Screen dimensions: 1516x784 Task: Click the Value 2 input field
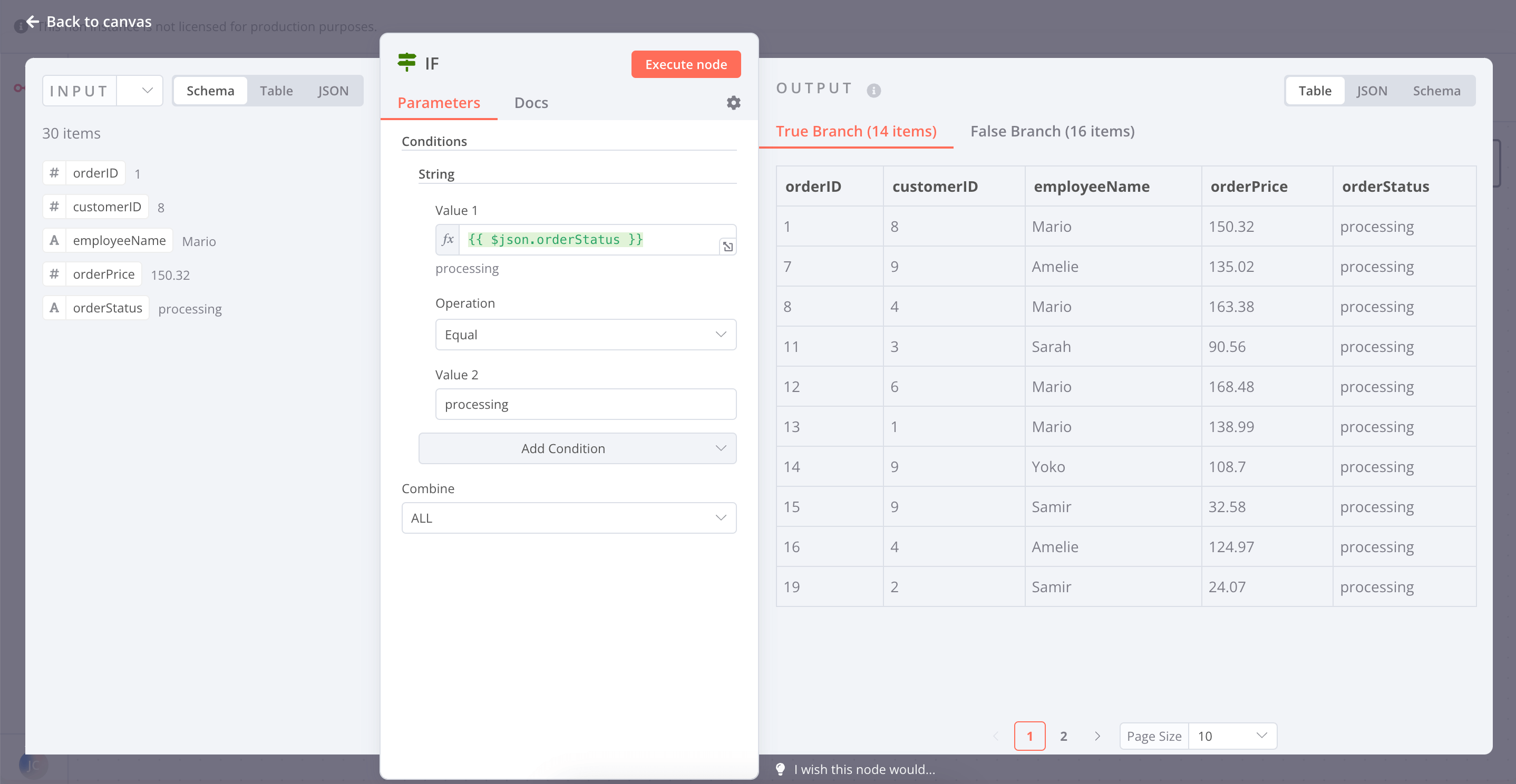(x=585, y=404)
